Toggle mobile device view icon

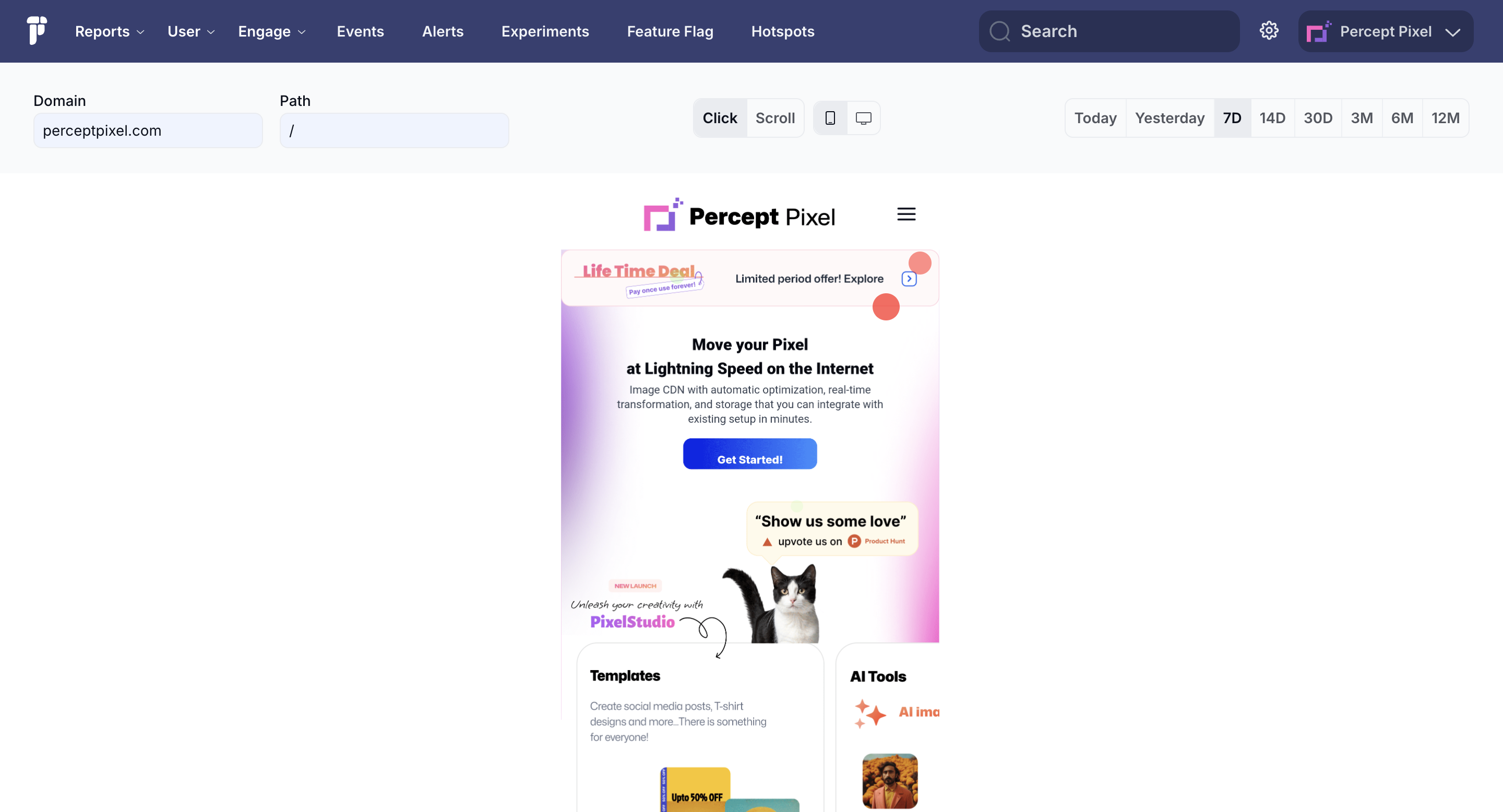[830, 118]
